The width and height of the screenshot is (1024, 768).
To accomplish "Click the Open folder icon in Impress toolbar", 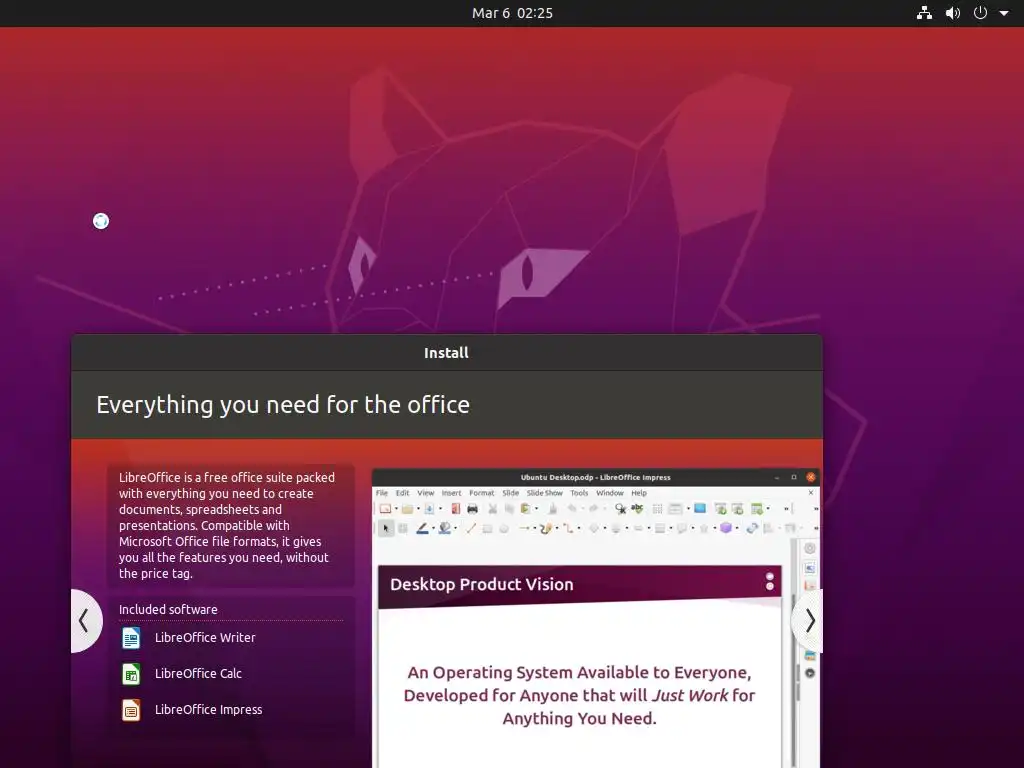I will pos(408,509).
